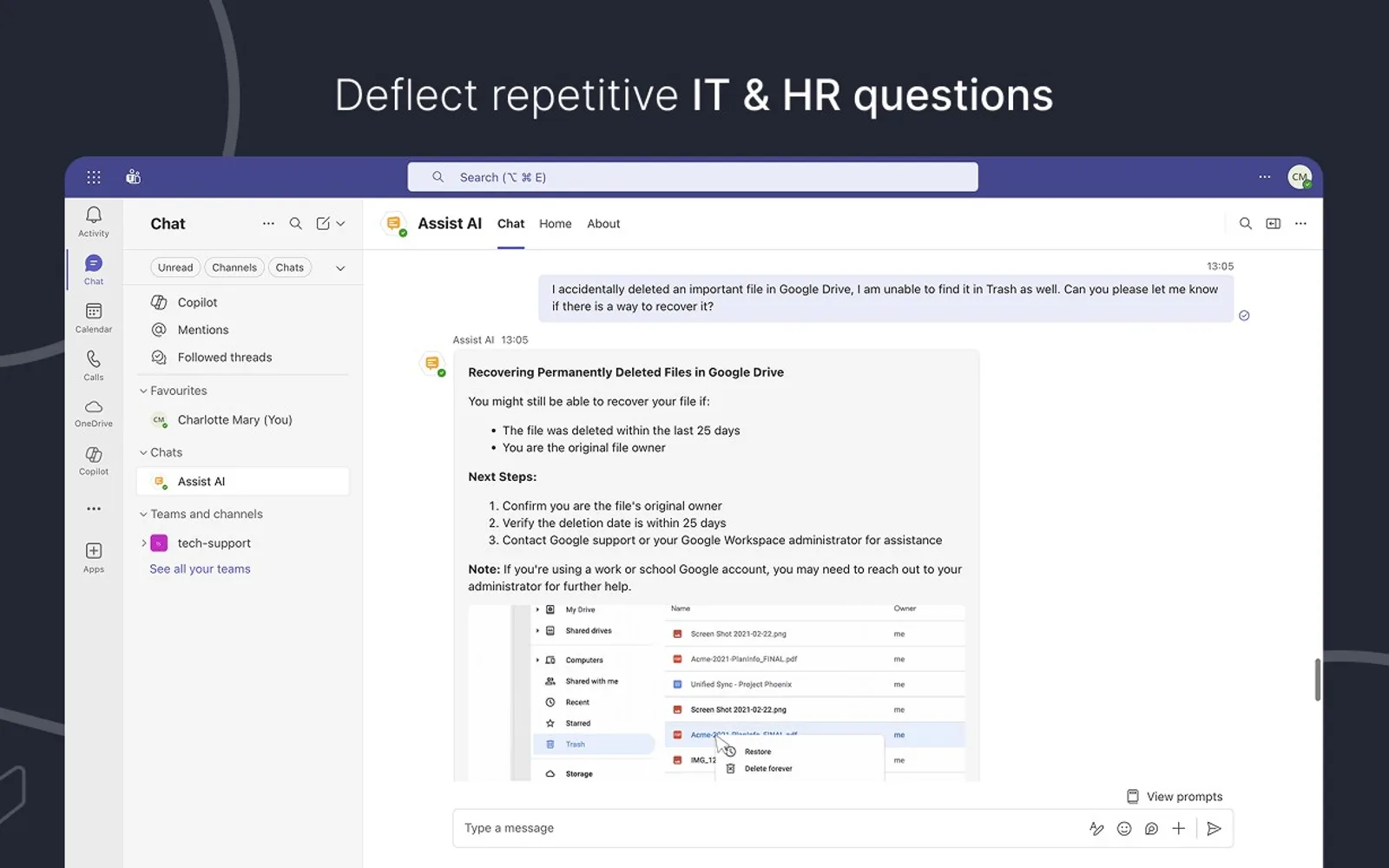Open more rail apps ellipsis

coord(94,509)
